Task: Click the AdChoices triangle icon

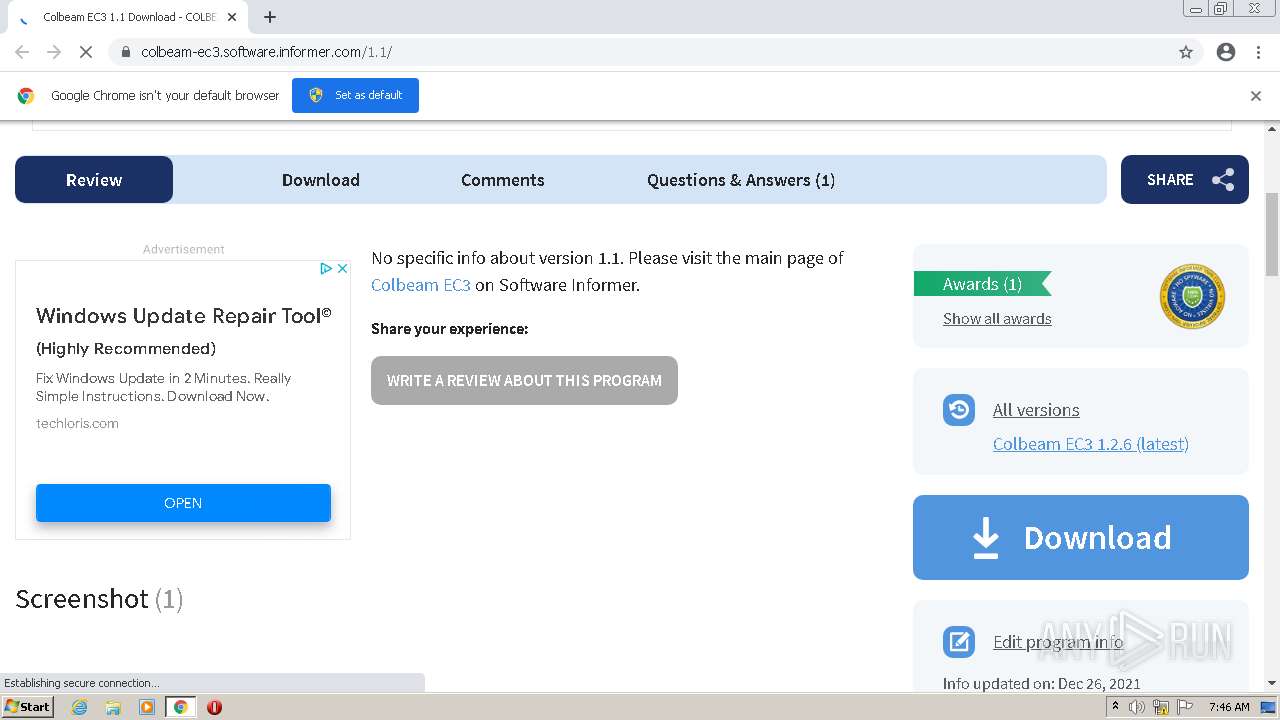Action: click(x=326, y=268)
